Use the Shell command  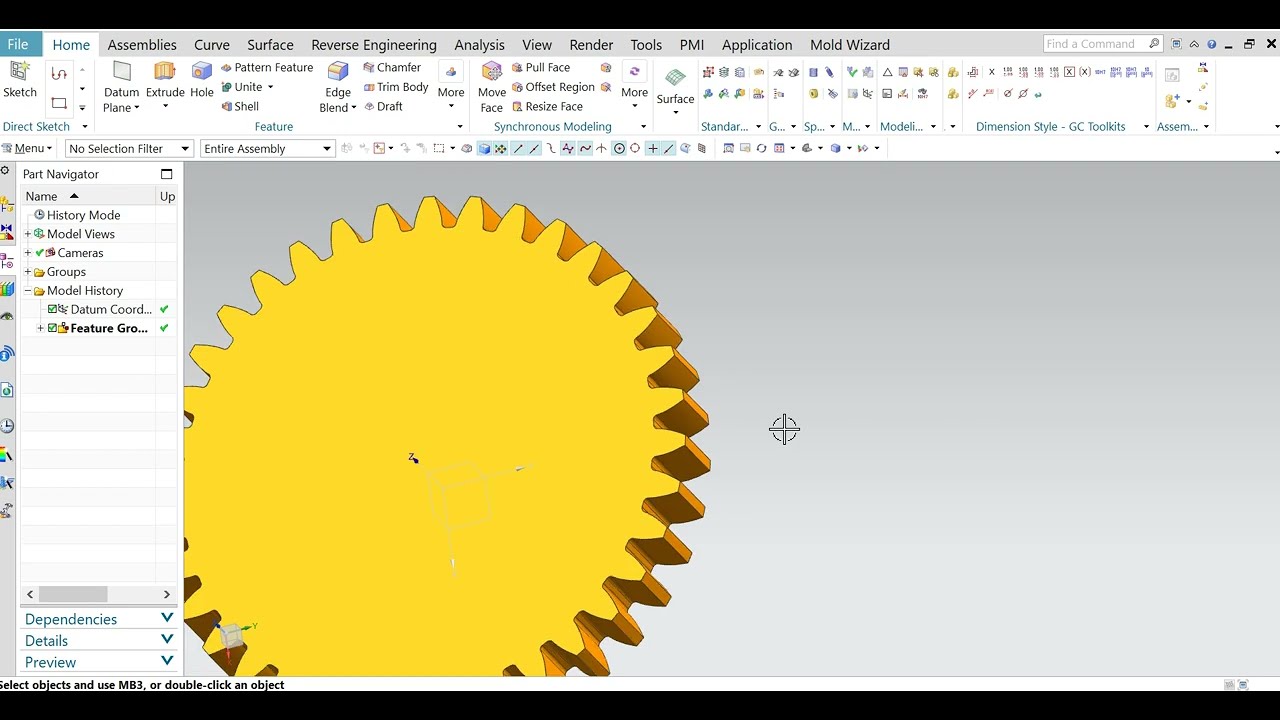click(x=240, y=107)
